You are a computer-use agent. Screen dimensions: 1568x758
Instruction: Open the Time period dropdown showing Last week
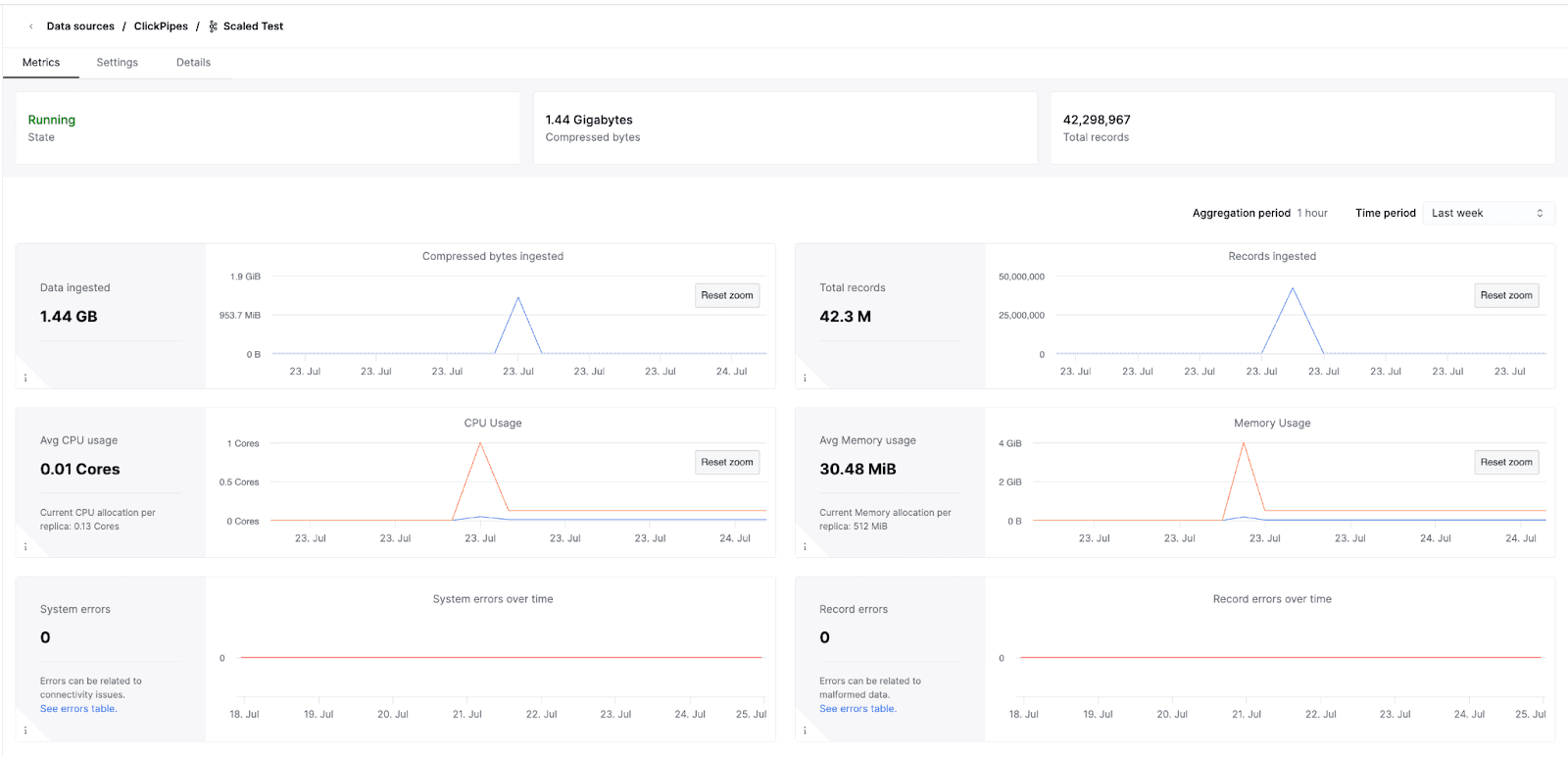tap(1488, 213)
